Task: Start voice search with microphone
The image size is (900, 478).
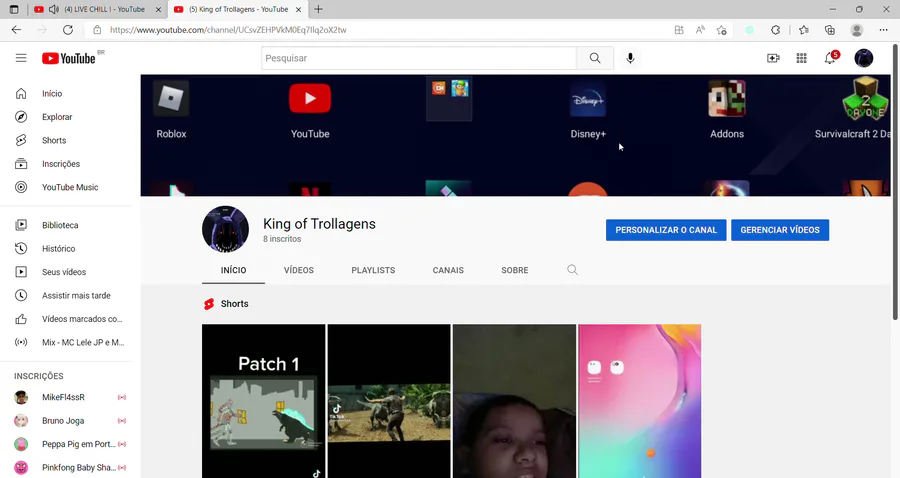Action: pos(630,58)
